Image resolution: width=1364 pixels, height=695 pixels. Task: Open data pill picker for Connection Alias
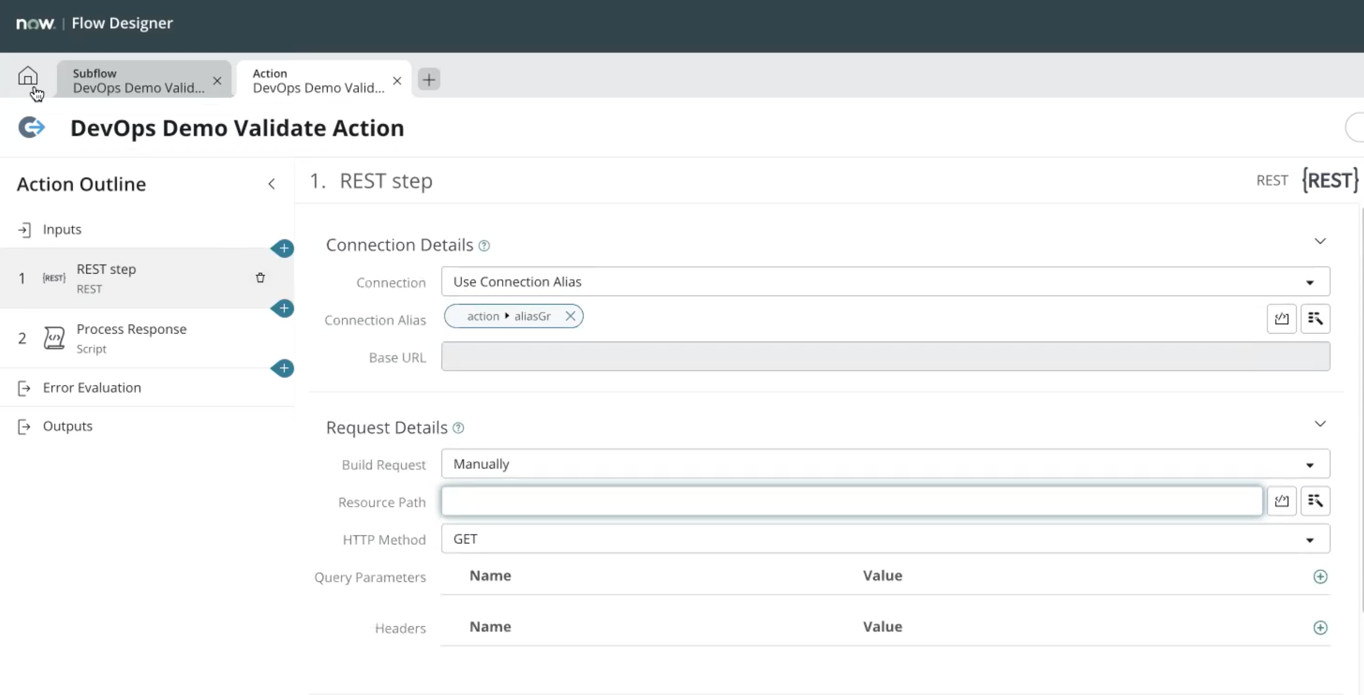[1315, 319]
